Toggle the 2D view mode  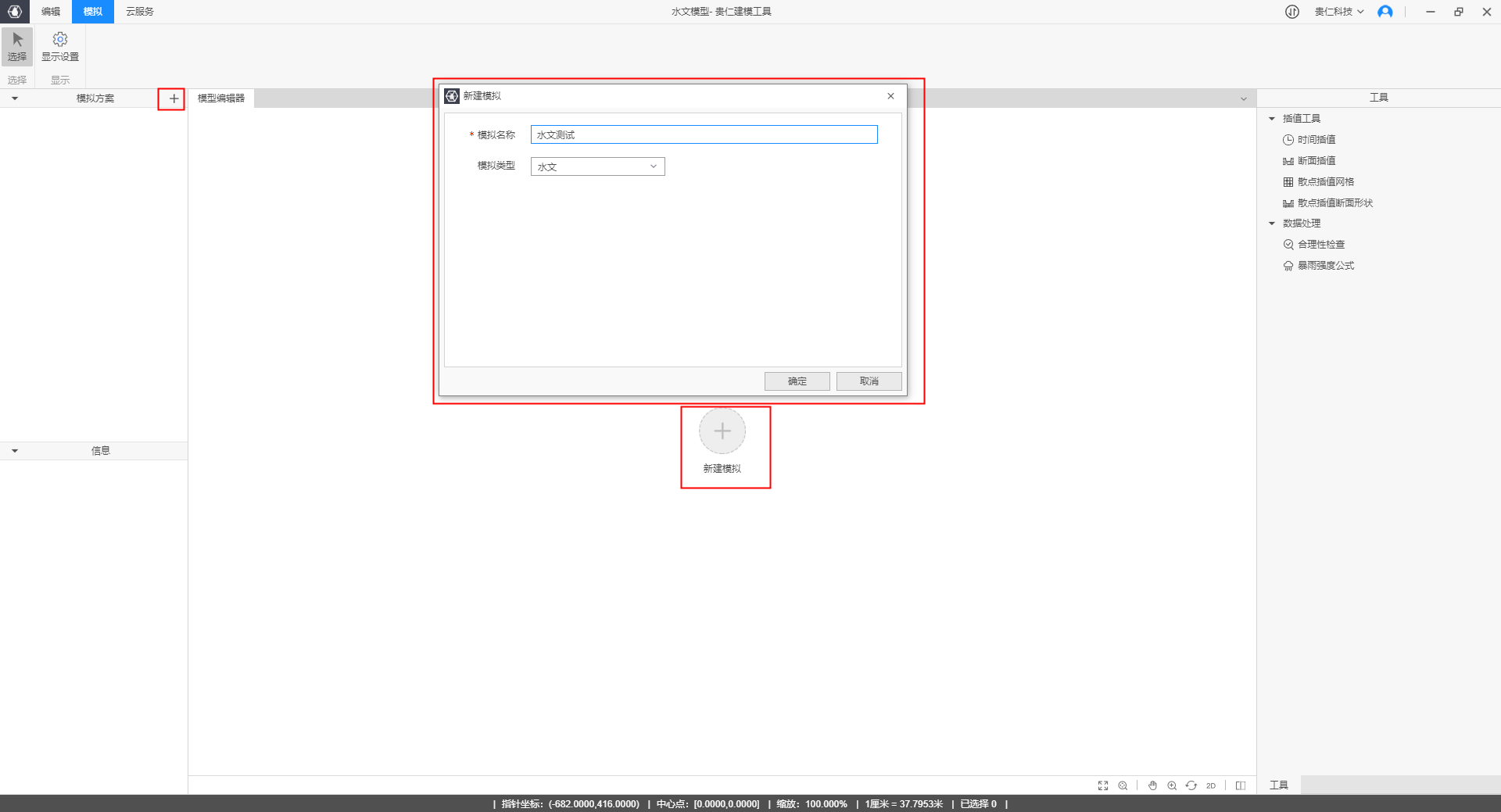point(1211,785)
